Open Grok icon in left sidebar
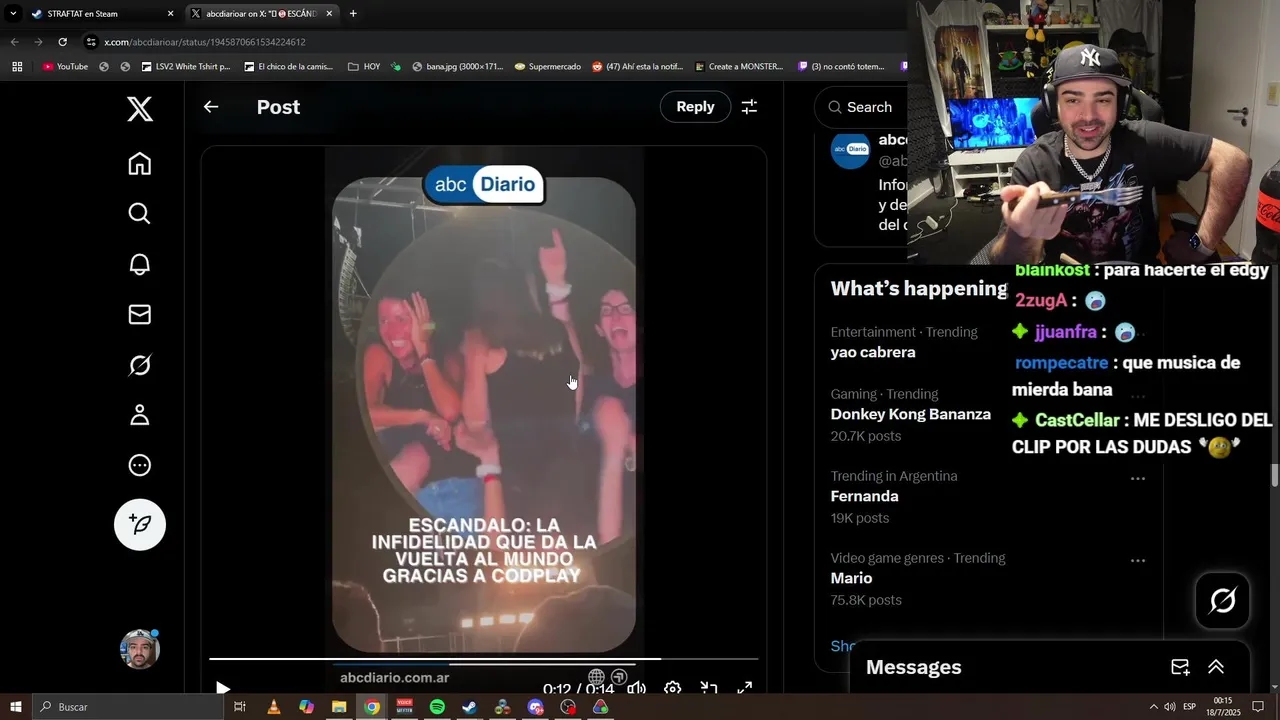This screenshot has height=720, width=1280. 140,365
